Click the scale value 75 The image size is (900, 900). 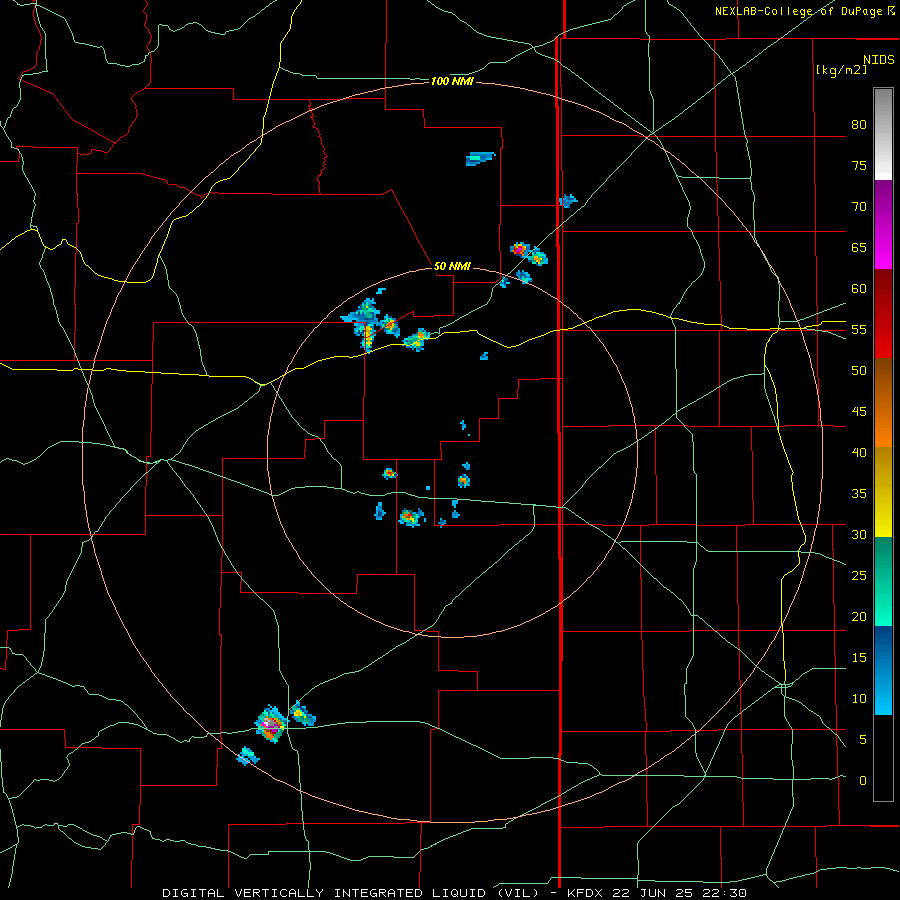pos(859,166)
